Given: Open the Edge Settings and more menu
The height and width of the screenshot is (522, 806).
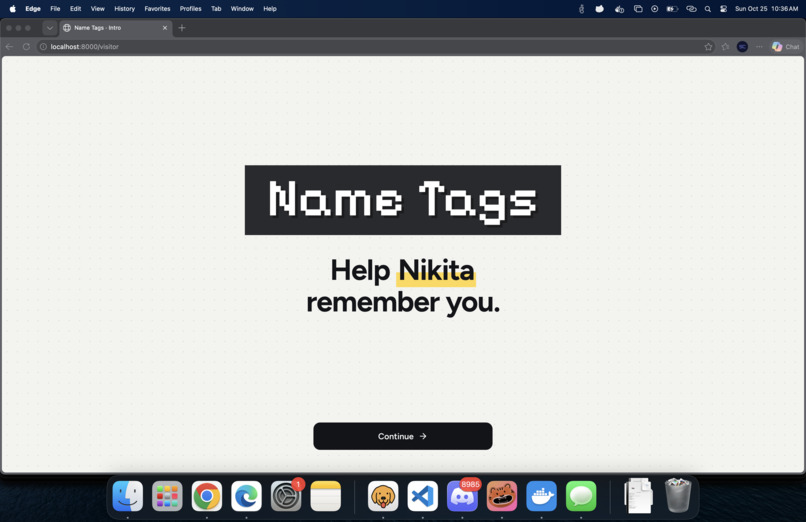Looking at the screenshot, I should tap(759, 47).
